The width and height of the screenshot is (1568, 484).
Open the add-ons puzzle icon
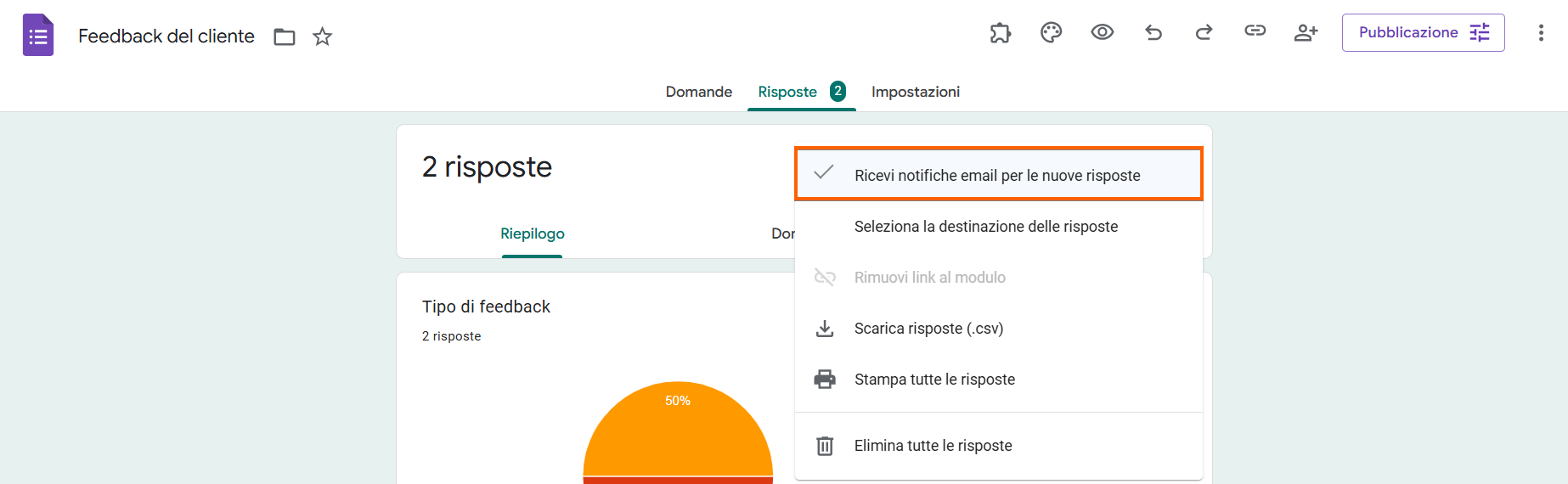coord(1001,33)
